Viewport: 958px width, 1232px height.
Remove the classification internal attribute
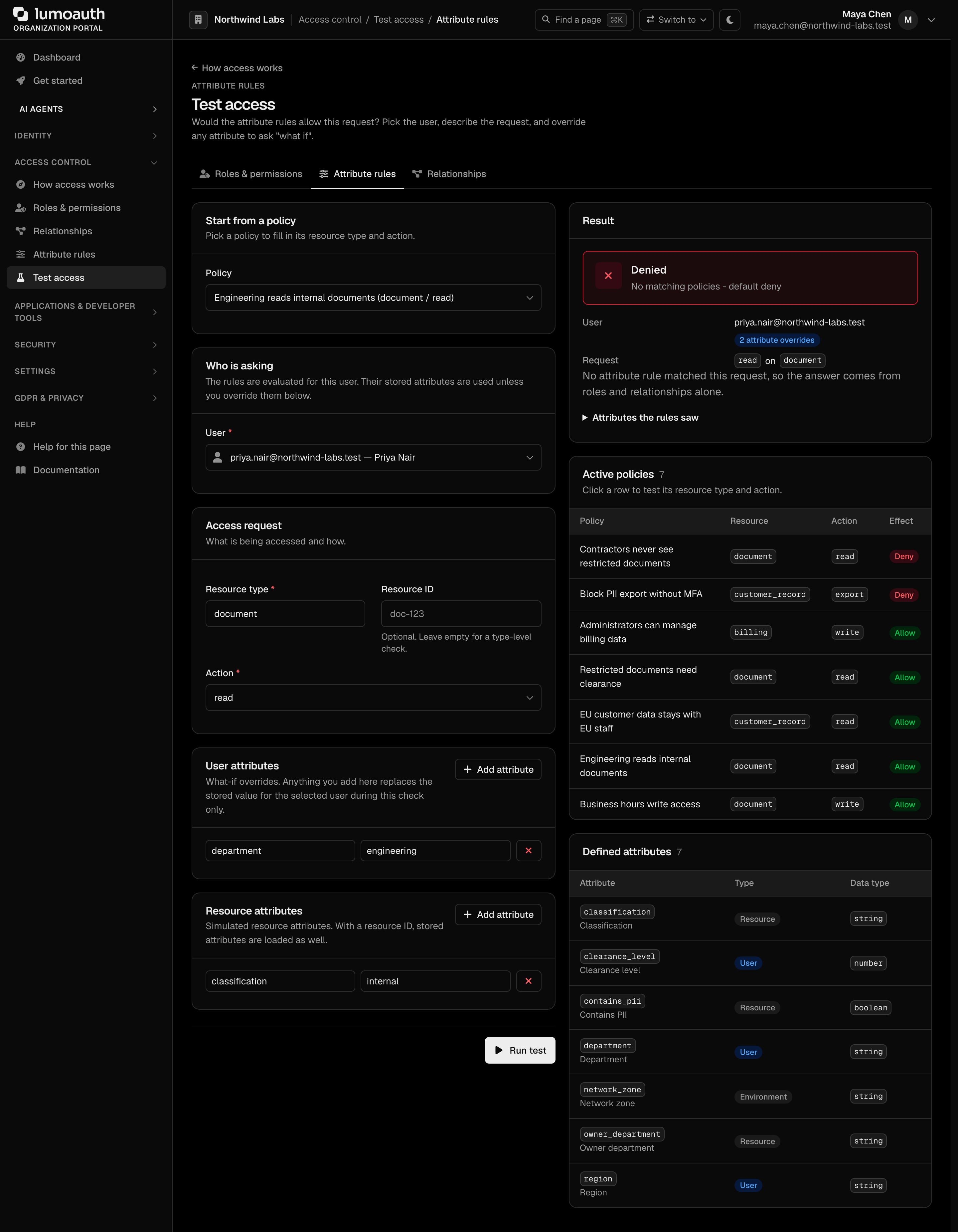pos(528,981)
